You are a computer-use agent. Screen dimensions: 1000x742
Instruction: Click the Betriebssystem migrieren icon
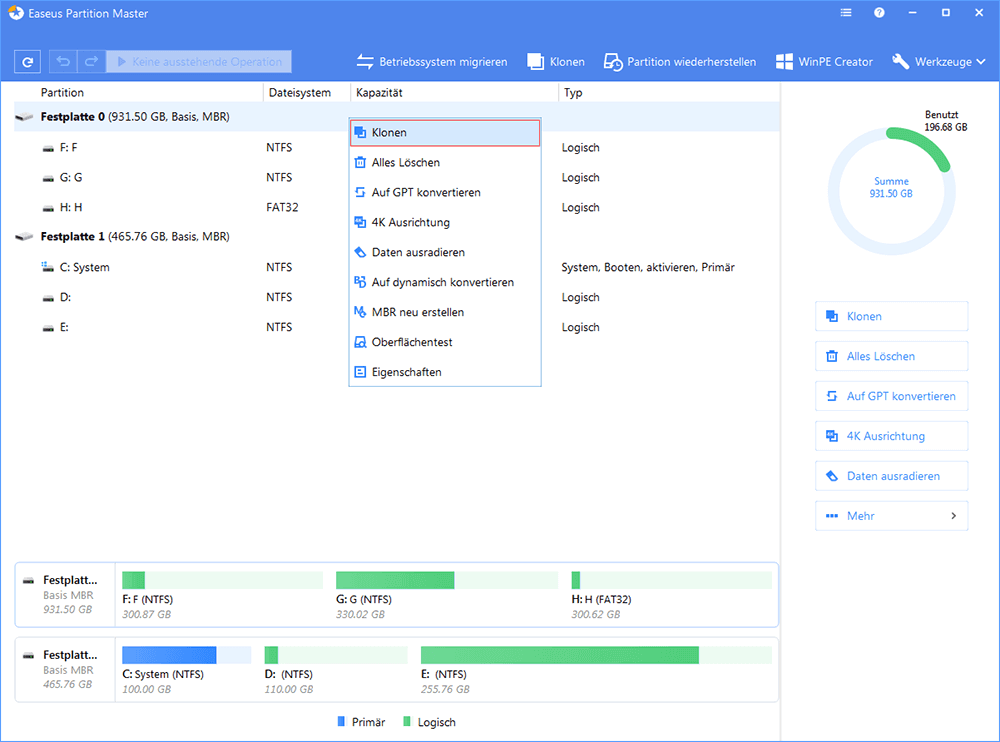pos(365,62)
